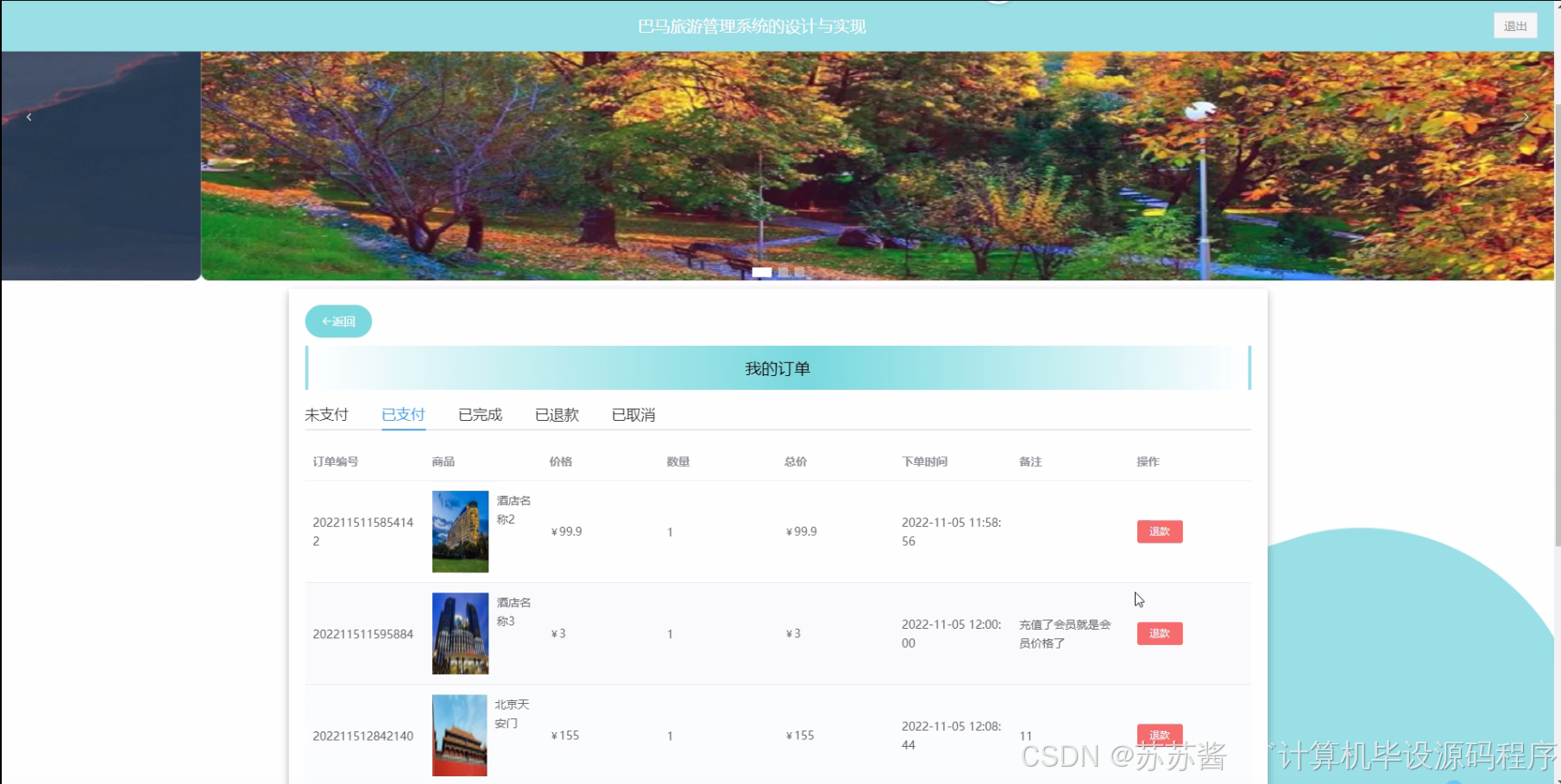1561x784 pixels.
Task: Select the first carousel indicator dot
Action: [762, 272]
